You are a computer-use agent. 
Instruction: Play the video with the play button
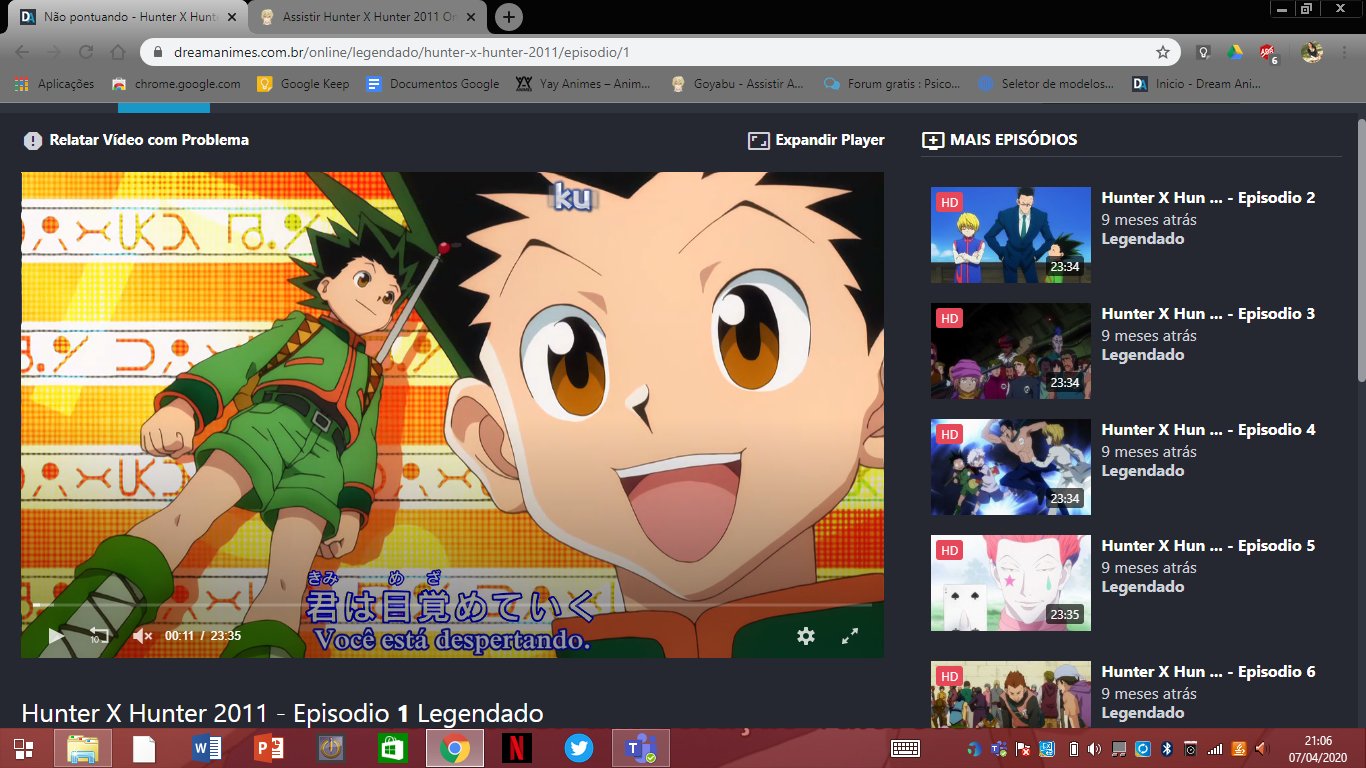56,635
